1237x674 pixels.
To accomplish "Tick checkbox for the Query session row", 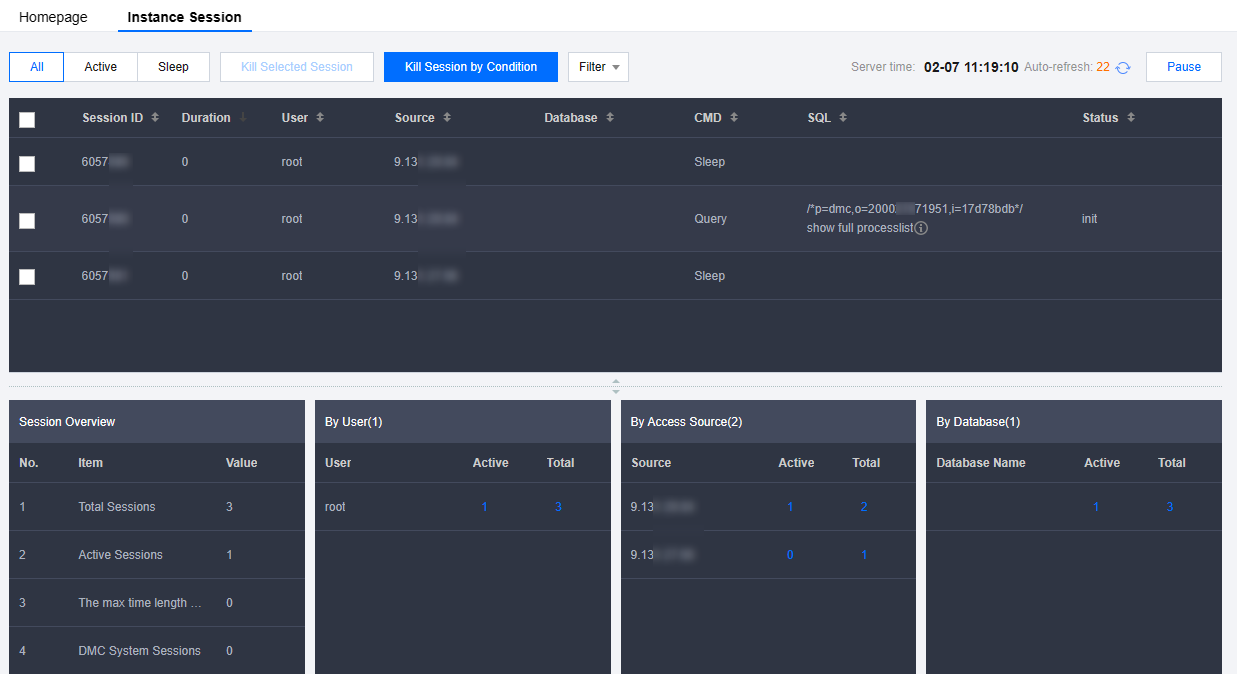I will [x=27, y=220].
